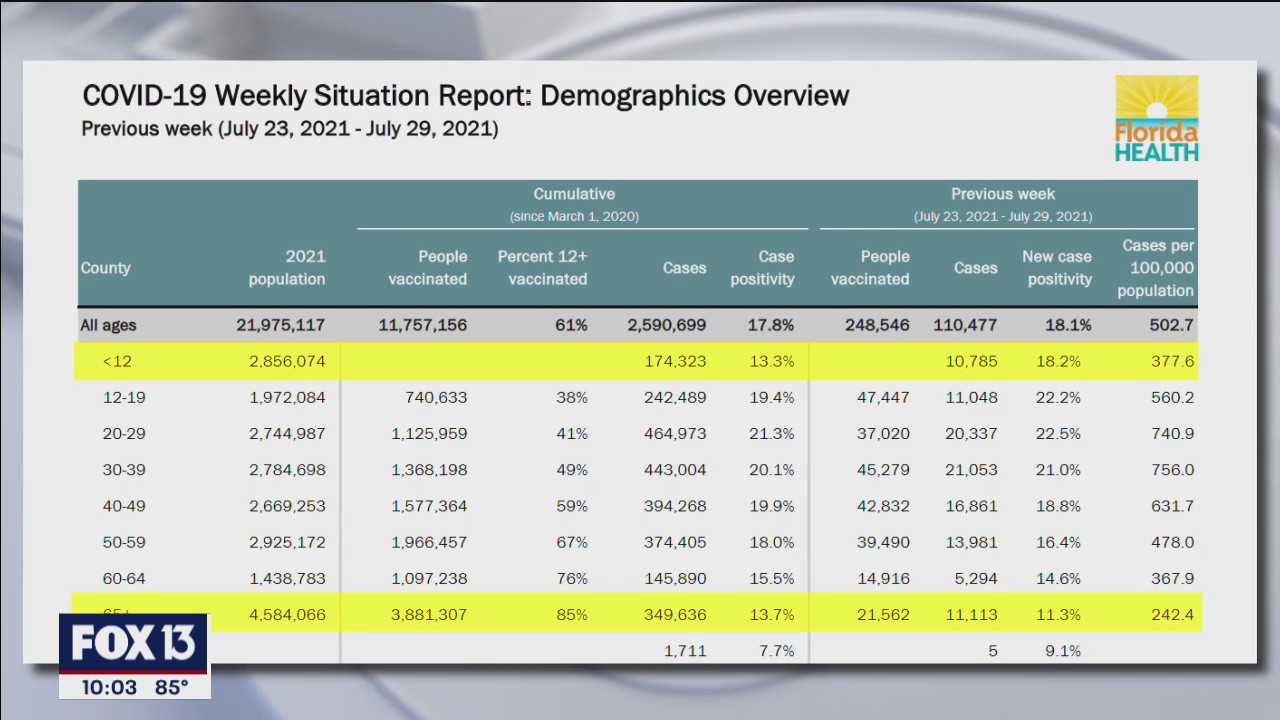
Task: Click the 11,757,156 people vaccinated cell
Action: (423, 325)
